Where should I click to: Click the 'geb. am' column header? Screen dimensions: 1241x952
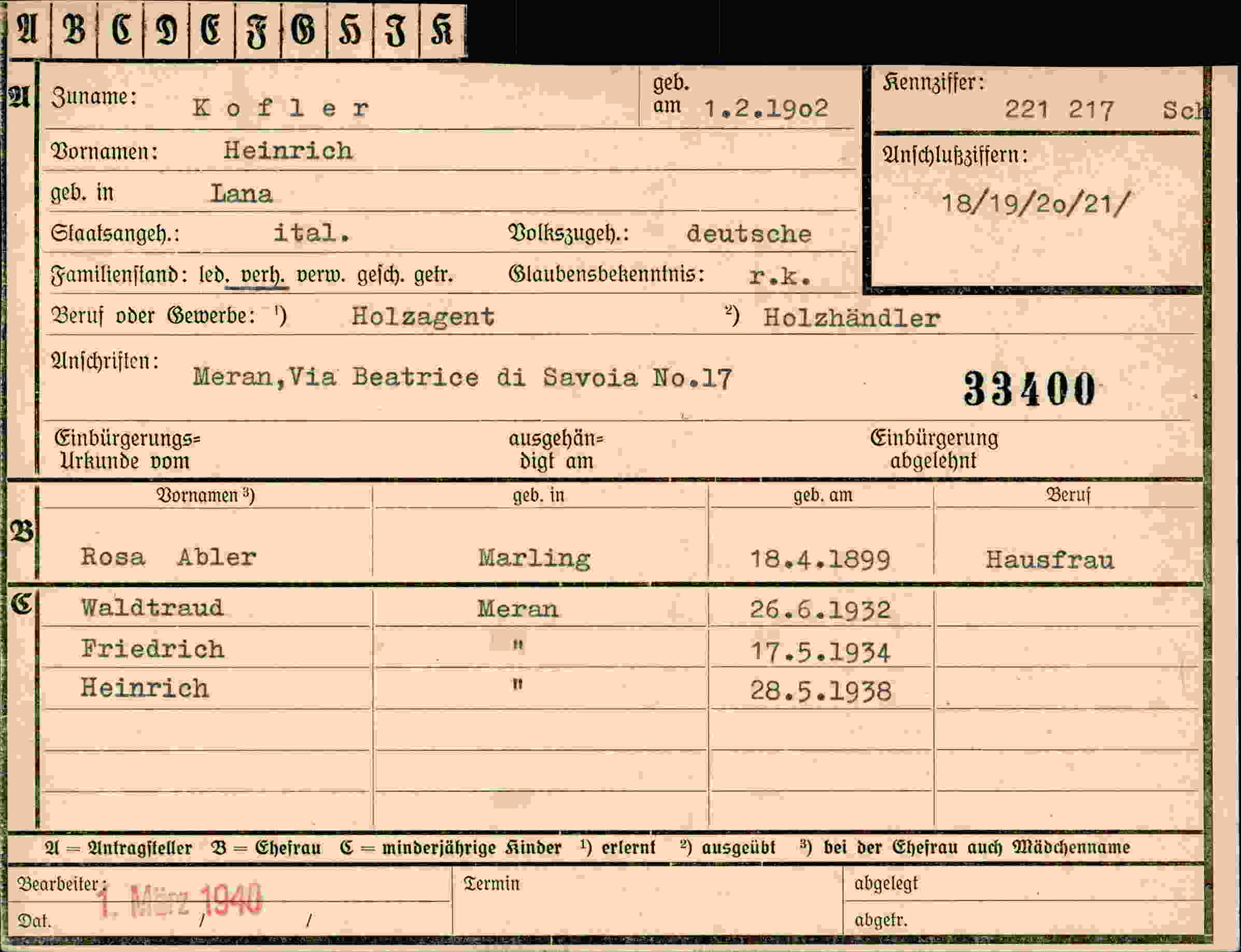tap(823, 495)
